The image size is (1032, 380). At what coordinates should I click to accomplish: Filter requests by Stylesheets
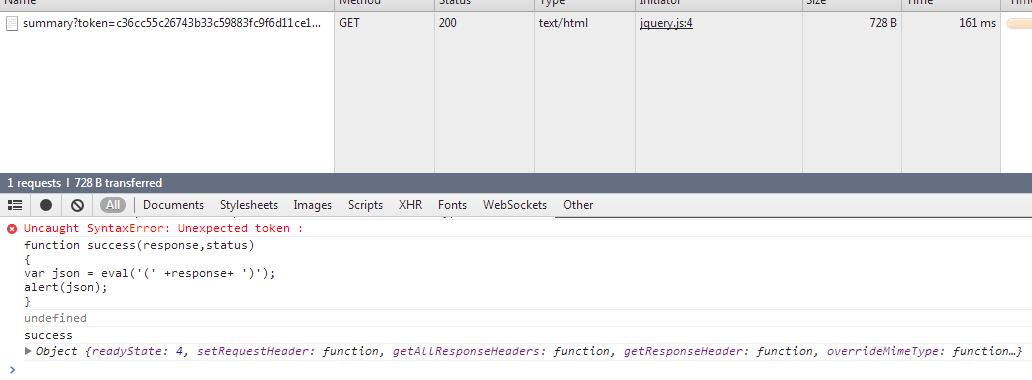[x=249, y=205]
